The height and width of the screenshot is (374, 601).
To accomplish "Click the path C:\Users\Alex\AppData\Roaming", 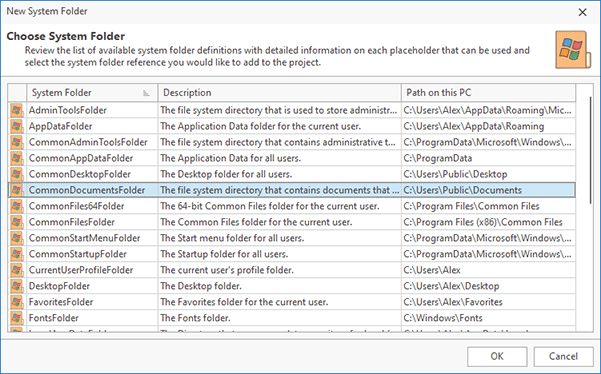I will [x=474, y=126].
